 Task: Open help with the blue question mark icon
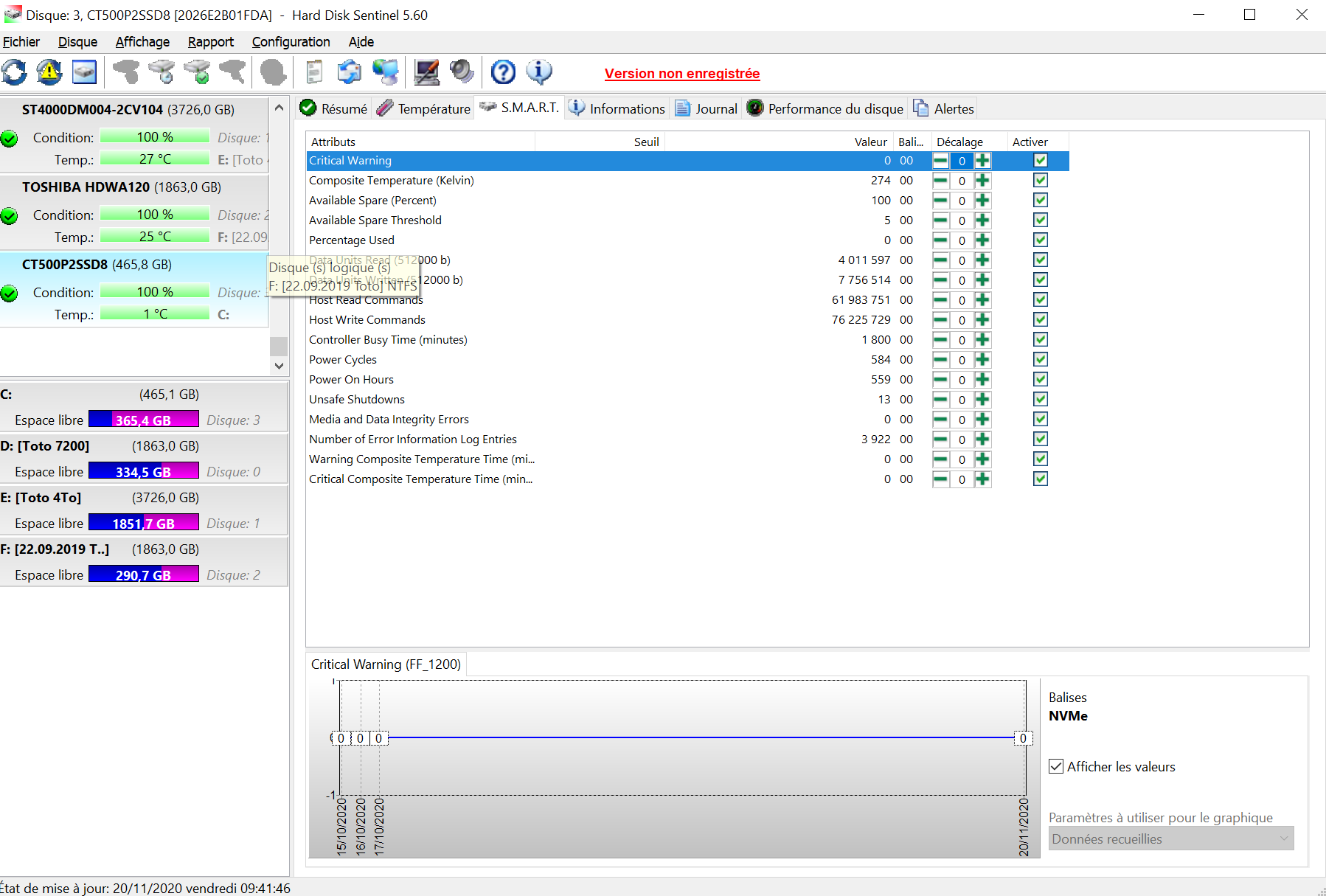pyautogui.click(x=503, y=72)
